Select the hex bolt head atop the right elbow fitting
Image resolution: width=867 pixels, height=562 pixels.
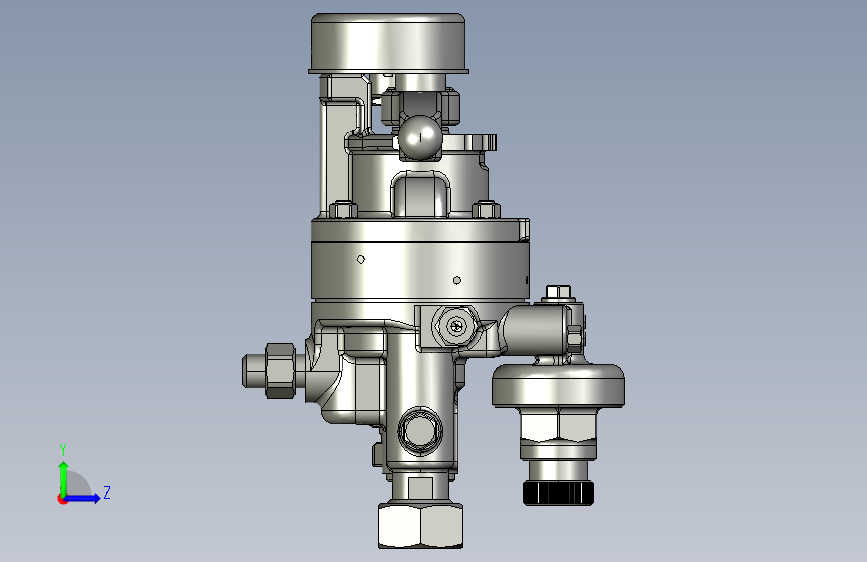(x=558, y=293)
